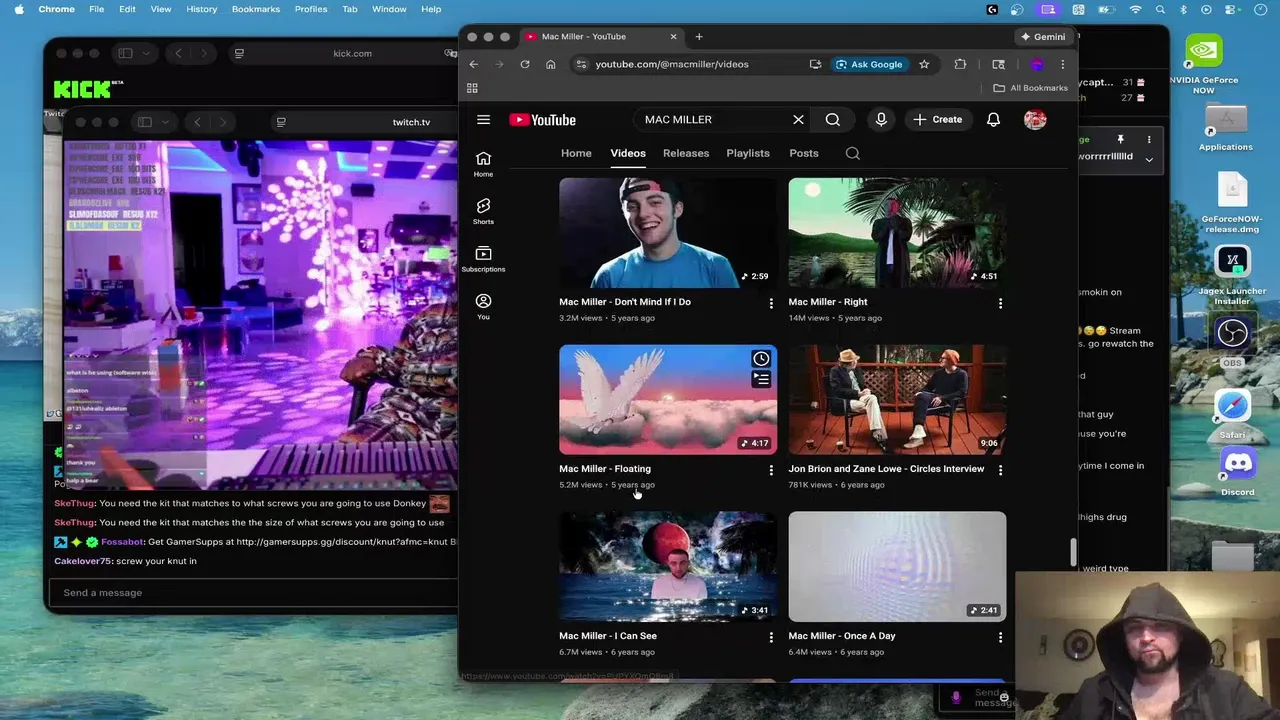Image resolution: width=1280 pixels, height=720 pixels.
Task: Open the Profiles menu in menu bar
Action: 311,9
